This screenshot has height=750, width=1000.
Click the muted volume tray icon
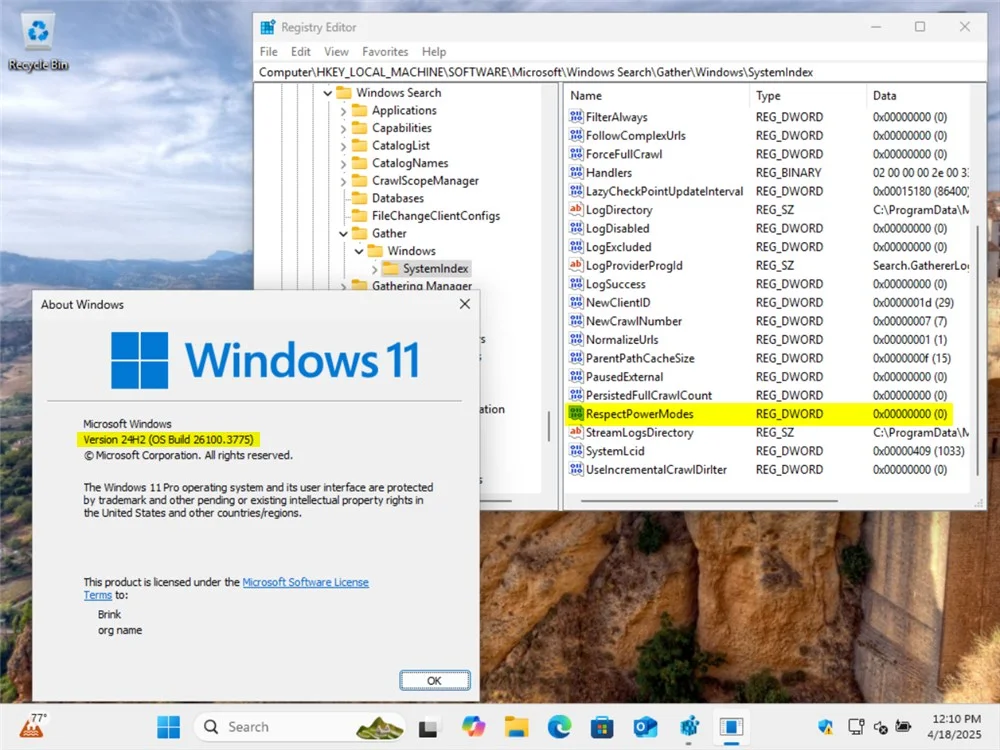click(880, 727)
